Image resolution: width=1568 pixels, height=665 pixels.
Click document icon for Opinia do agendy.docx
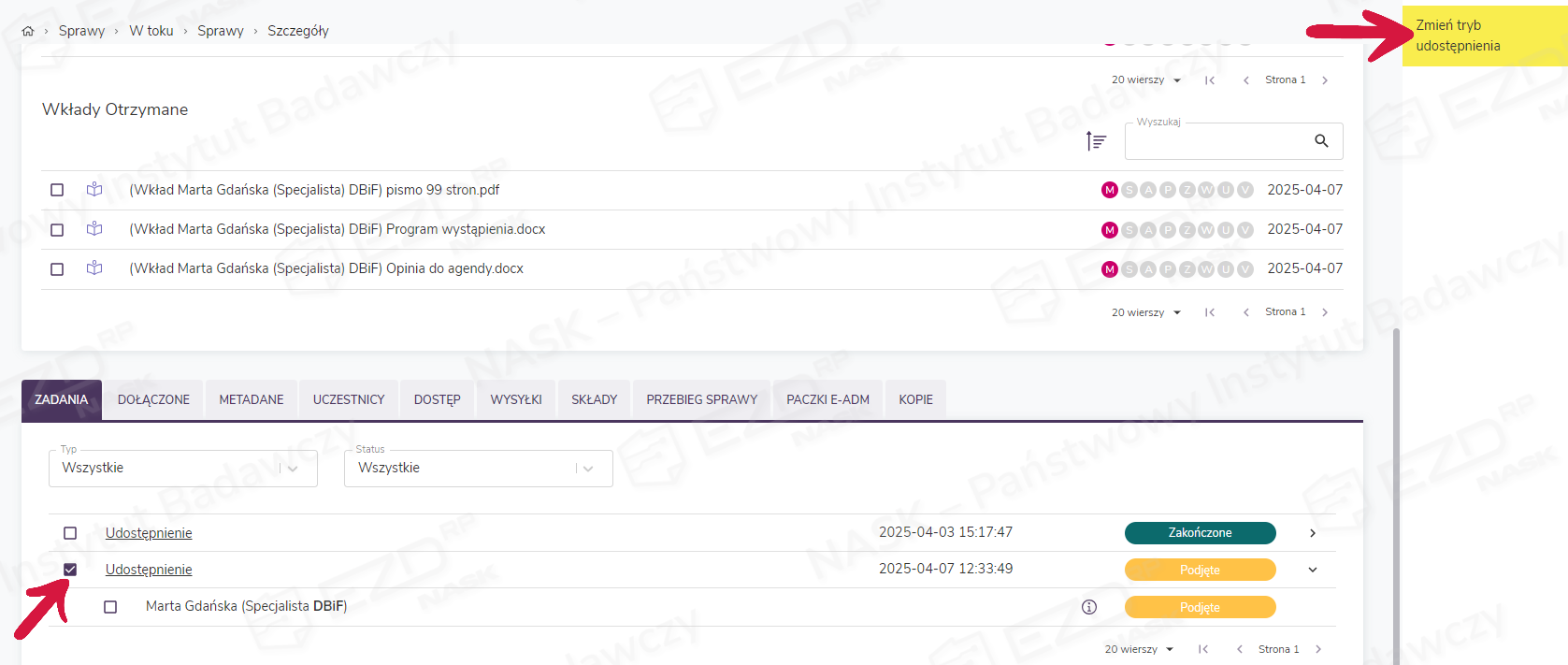tap(94, 268)
